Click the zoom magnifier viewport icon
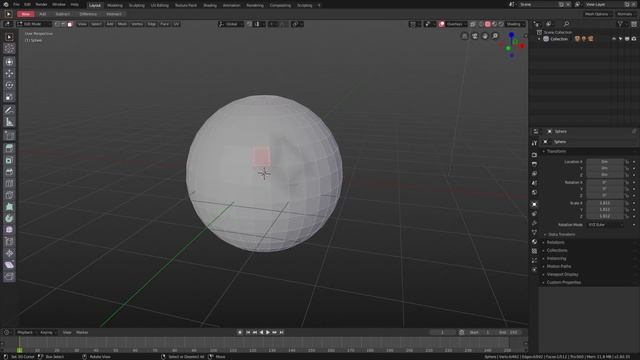The width and height of the screenshot is (640, 360). coord(495,36)
